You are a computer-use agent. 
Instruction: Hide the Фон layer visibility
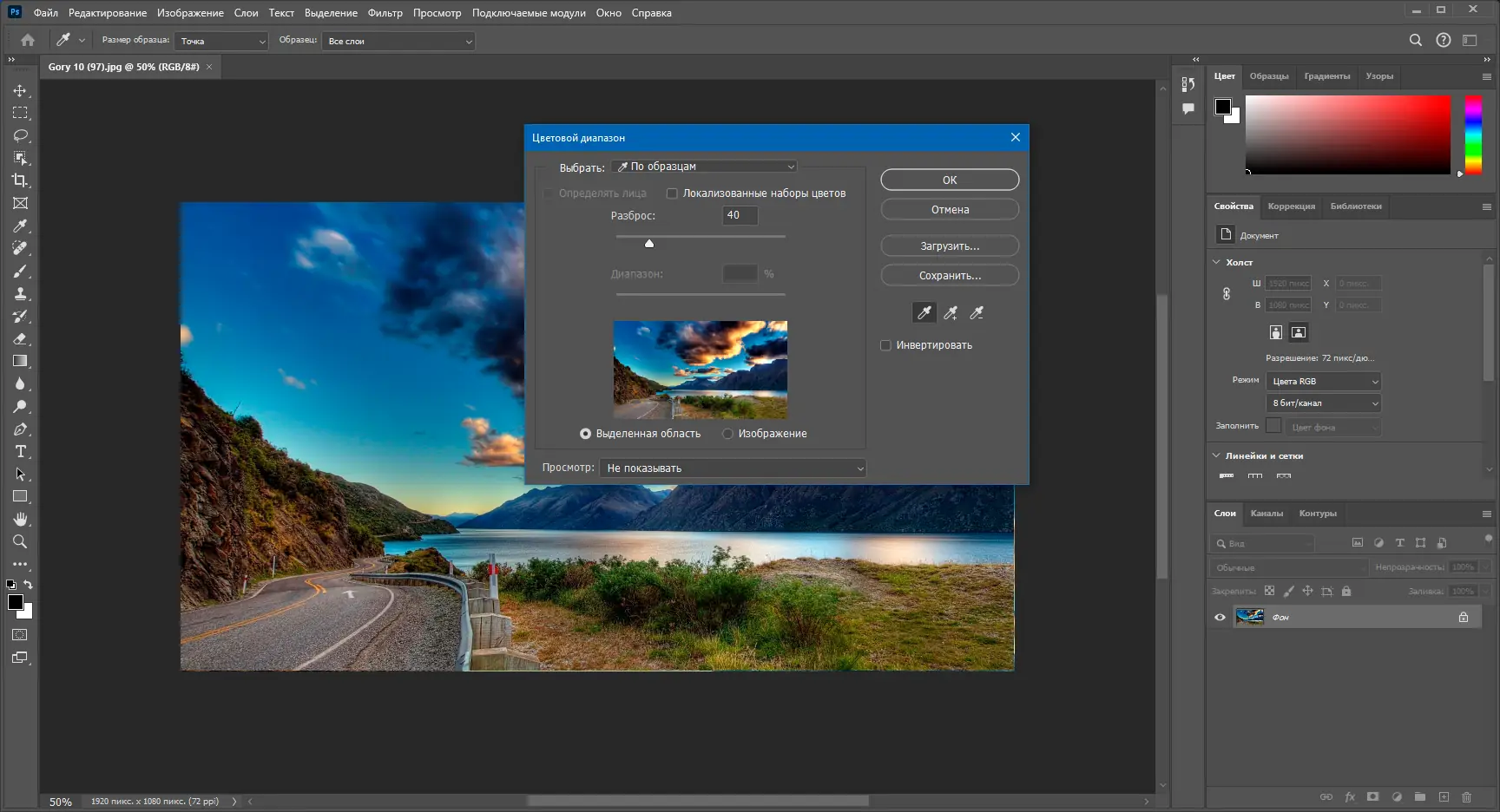tap(1220, 618)
